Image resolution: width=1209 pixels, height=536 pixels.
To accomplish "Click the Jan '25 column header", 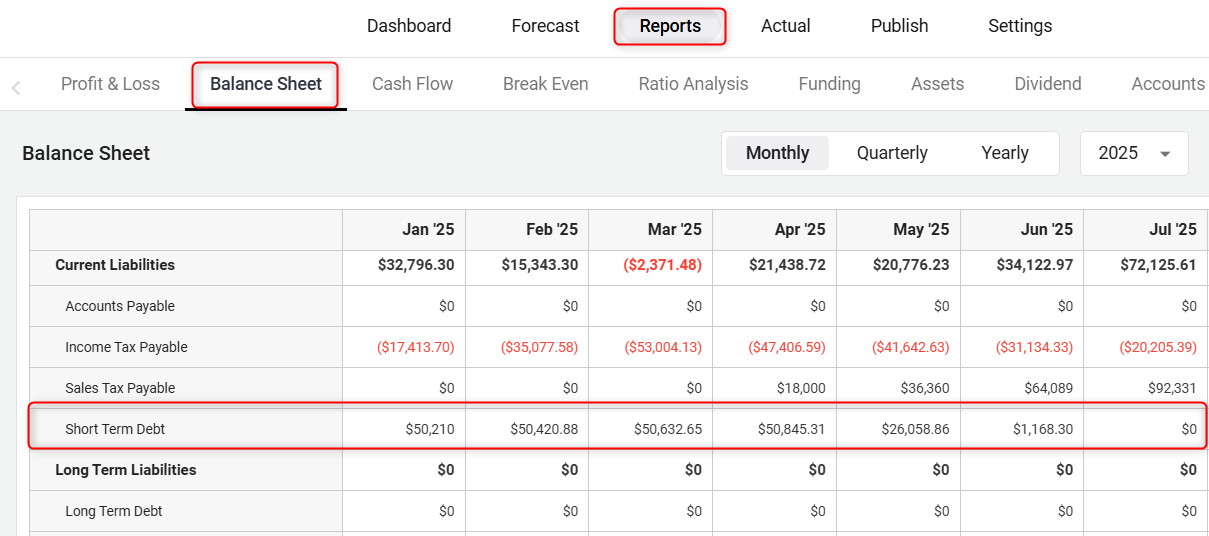I will click(428, 230).
